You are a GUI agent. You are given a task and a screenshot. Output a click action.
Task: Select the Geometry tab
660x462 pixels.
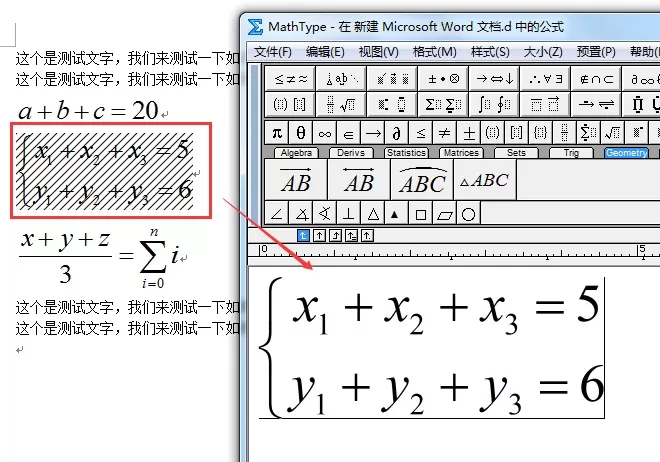(626, 153)
